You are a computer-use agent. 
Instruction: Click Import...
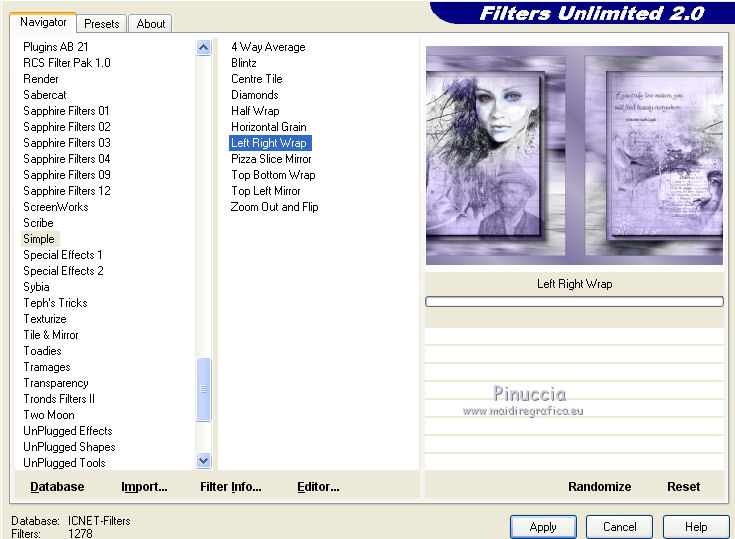pyautogui.click(x=144, y=487)
